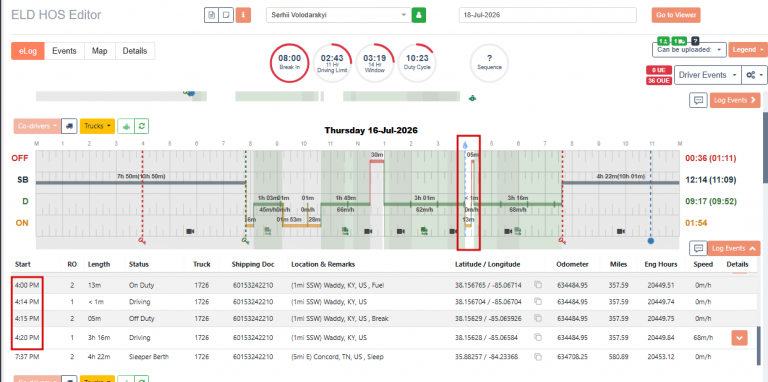Click the green document icon under the 3h 16m drive
This screenshot has height=382, width=768.
pyautogui.click(x=517, y=231)
